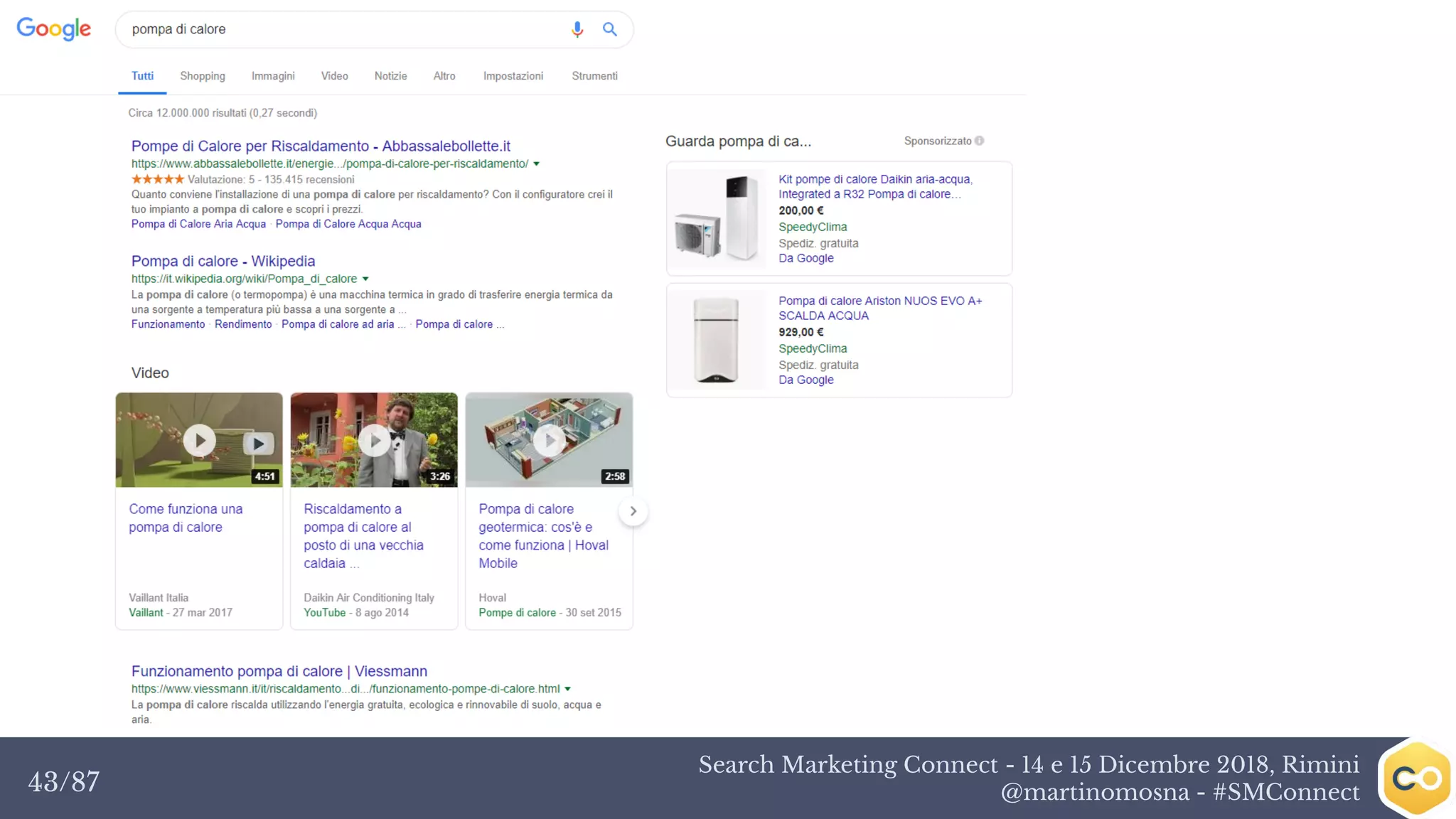Open the Altro menu
This screenshot has width=1456, height=819.
pos(444,76)
